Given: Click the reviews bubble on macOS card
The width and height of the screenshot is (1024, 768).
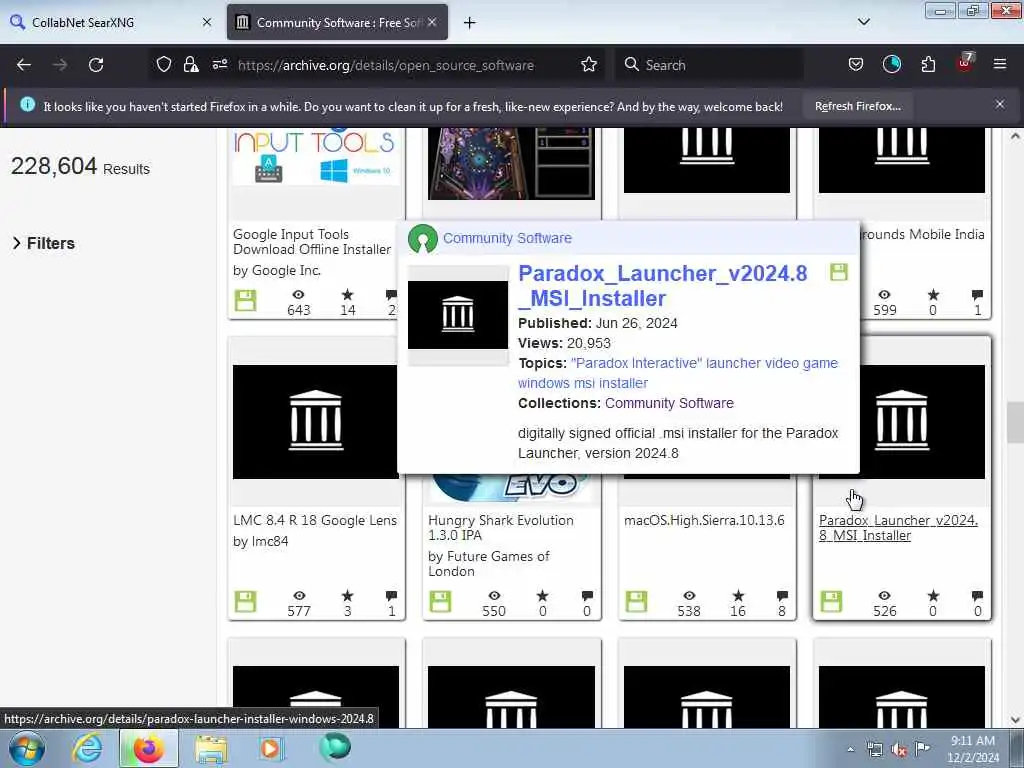Looking at the screenshot, I should 782,596.
